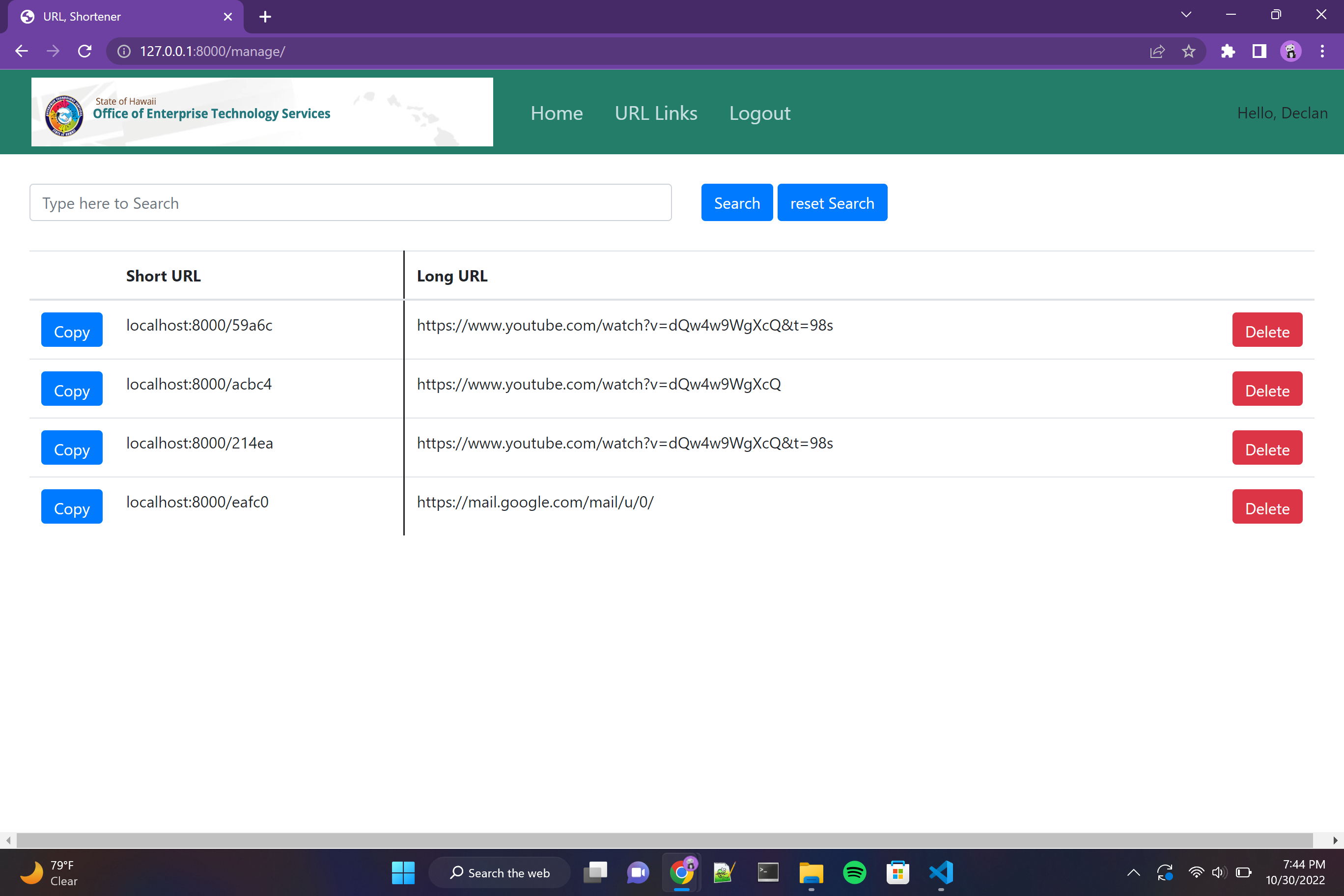Image resolution: width=1344 pixels, height=896 pixels.
Task: Toggle the Chrome side panel icon
Action: coord(1259,52)
